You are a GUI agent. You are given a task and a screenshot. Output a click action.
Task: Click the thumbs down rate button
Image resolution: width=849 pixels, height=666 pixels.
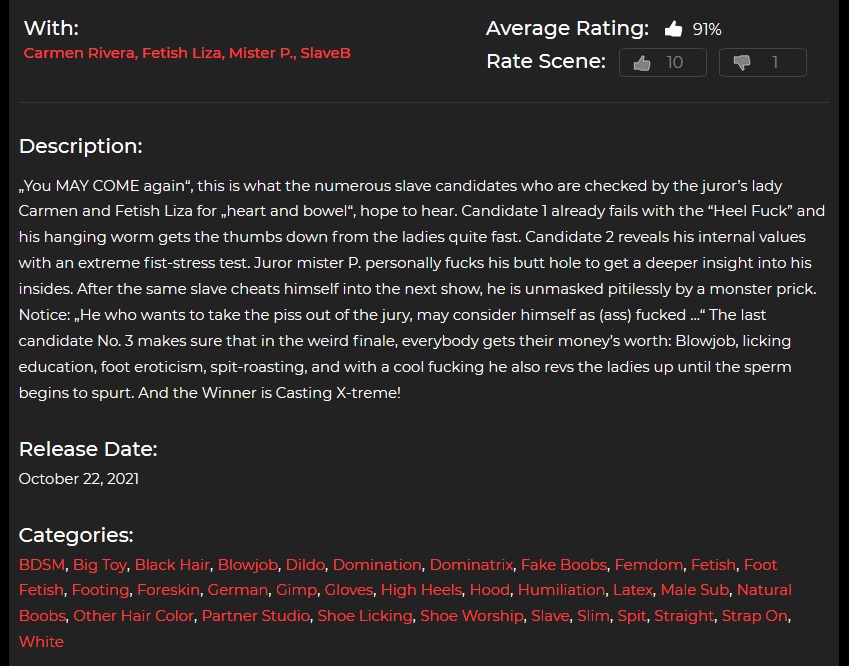(x=762, y=62)
